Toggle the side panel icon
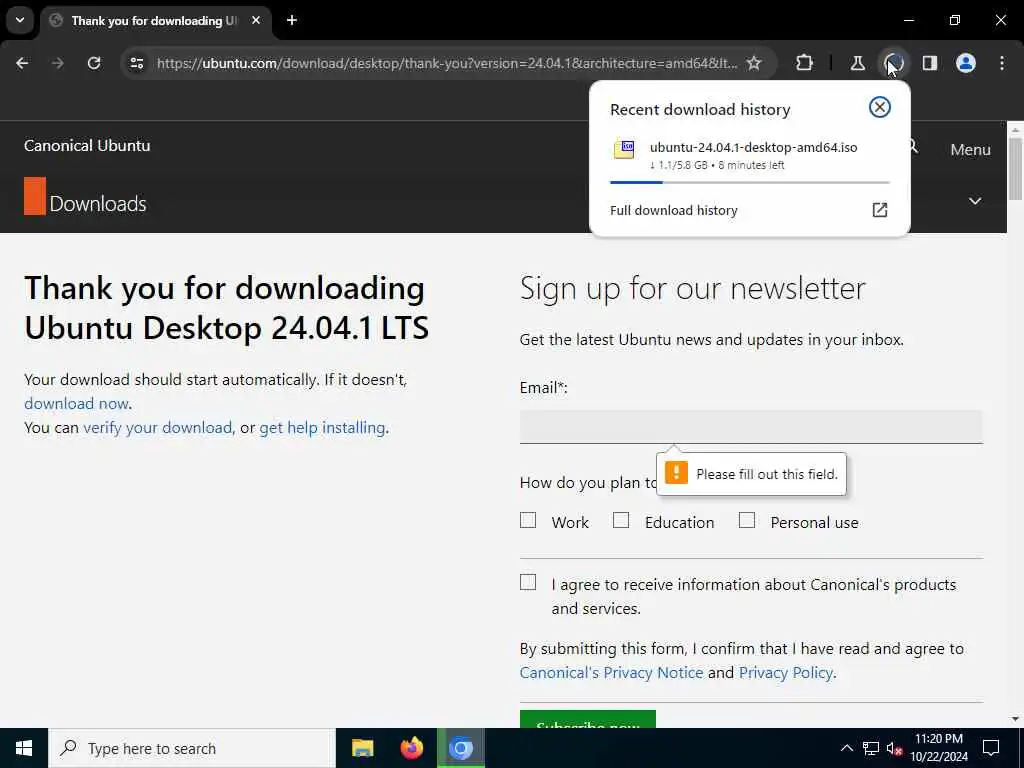1024x768 pixels. 930,63
